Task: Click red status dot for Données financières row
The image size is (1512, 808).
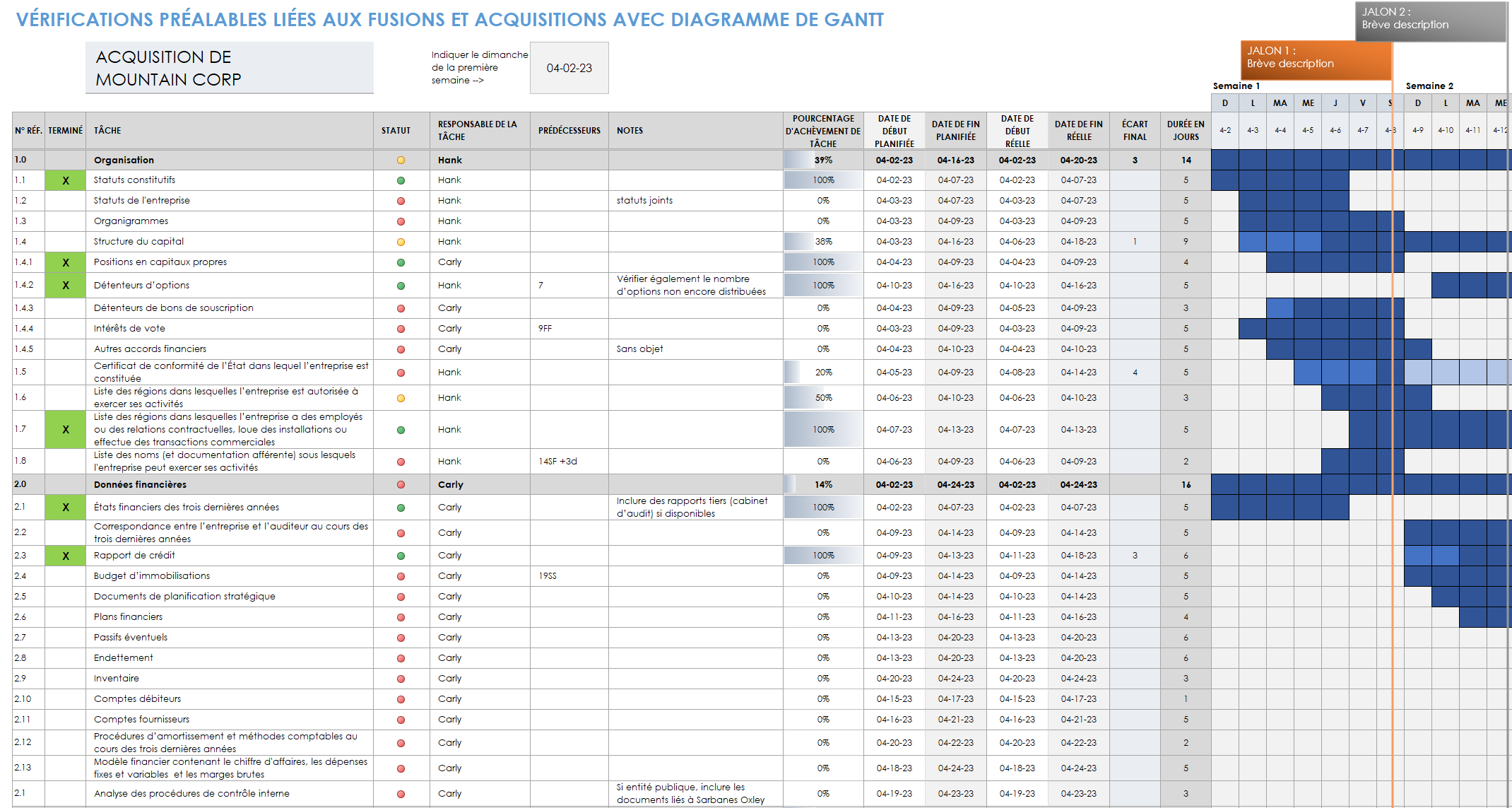Action: point(401,485)
